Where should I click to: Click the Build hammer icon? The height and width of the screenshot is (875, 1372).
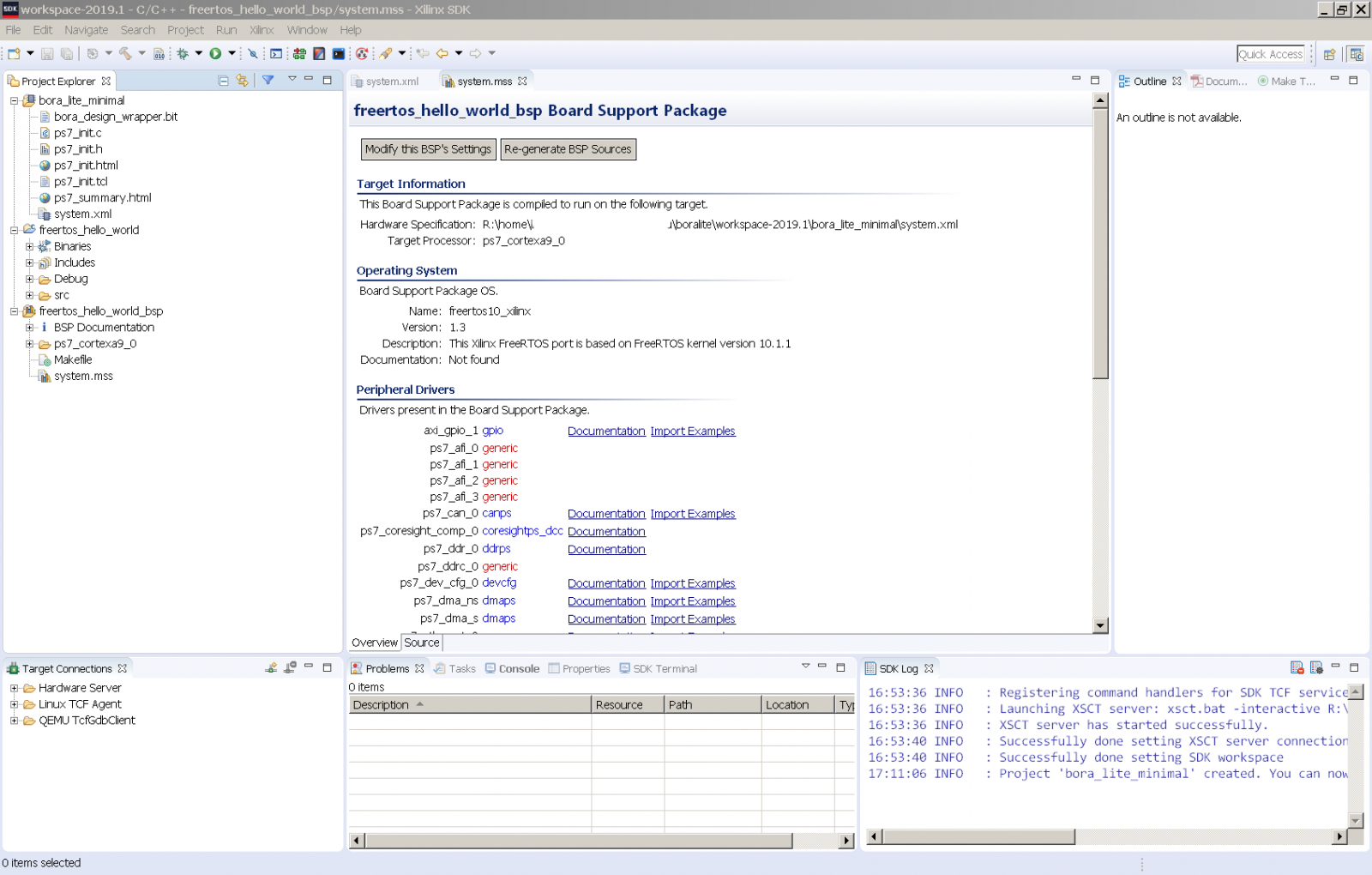pos(125,53)
